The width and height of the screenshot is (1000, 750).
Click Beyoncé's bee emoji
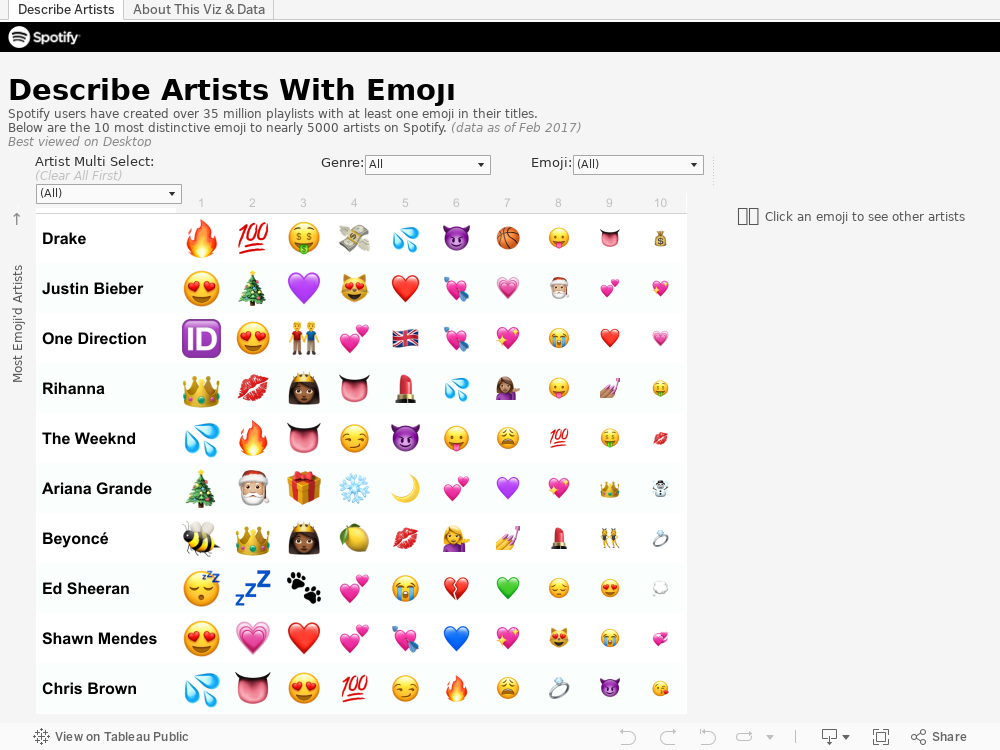(202, 539)
